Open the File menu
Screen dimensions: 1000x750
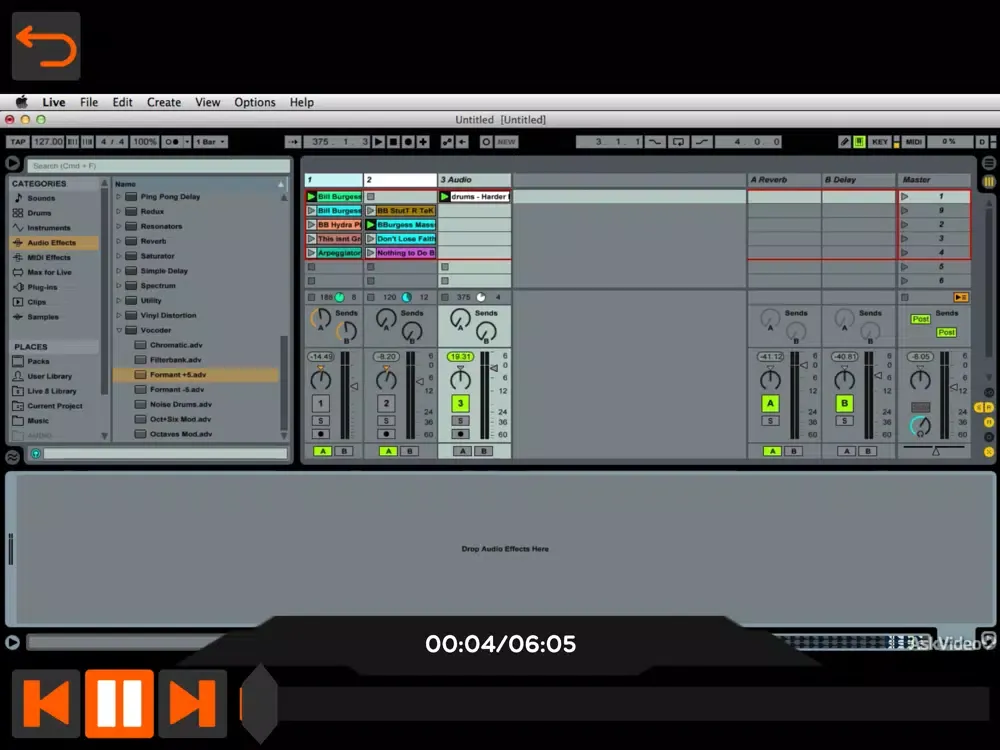pyautogui.click(x=89, y=102)
